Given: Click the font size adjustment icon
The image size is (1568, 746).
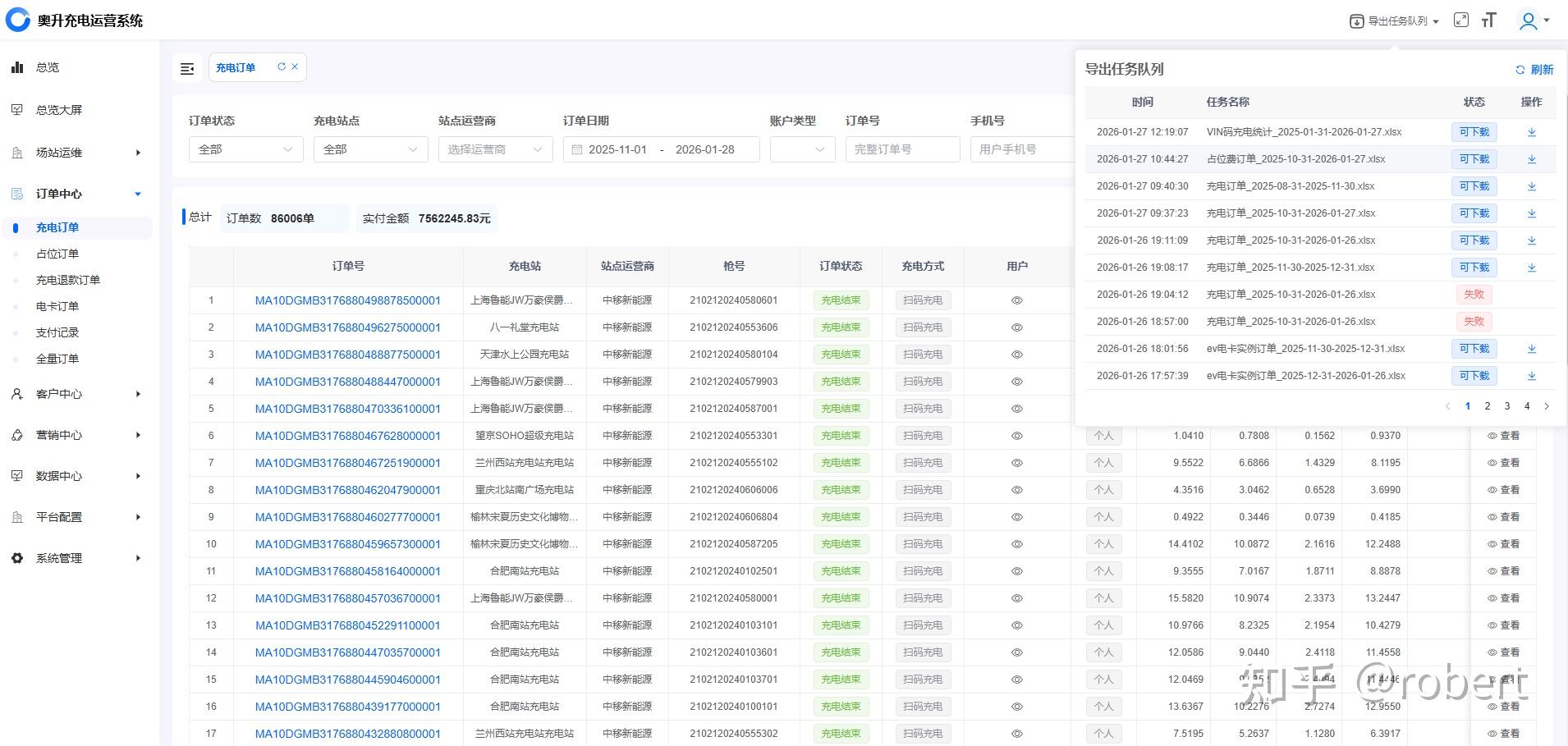Looking at the screenshot, I should 1489,21.
